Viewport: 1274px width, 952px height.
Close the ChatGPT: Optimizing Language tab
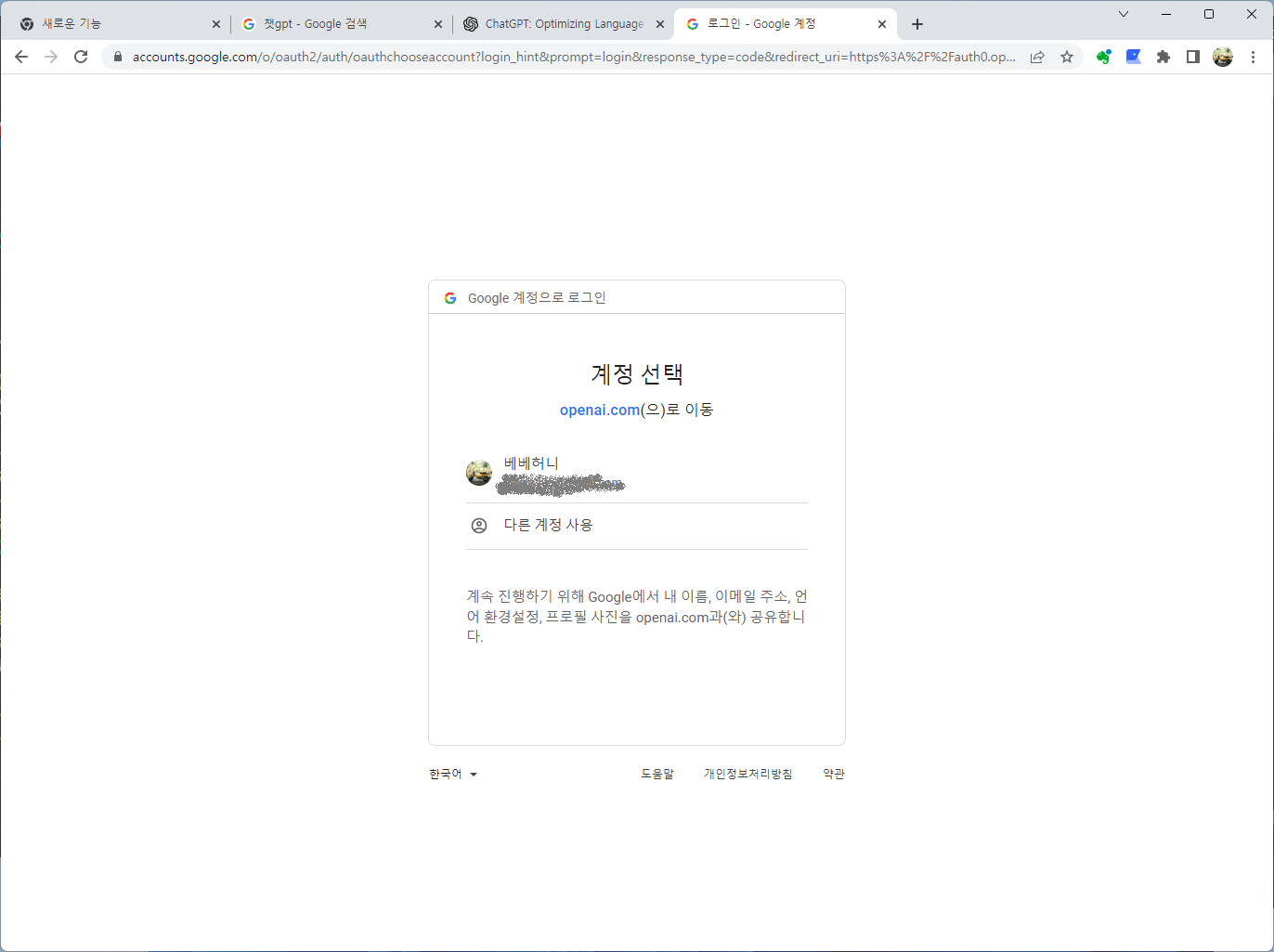660,24
